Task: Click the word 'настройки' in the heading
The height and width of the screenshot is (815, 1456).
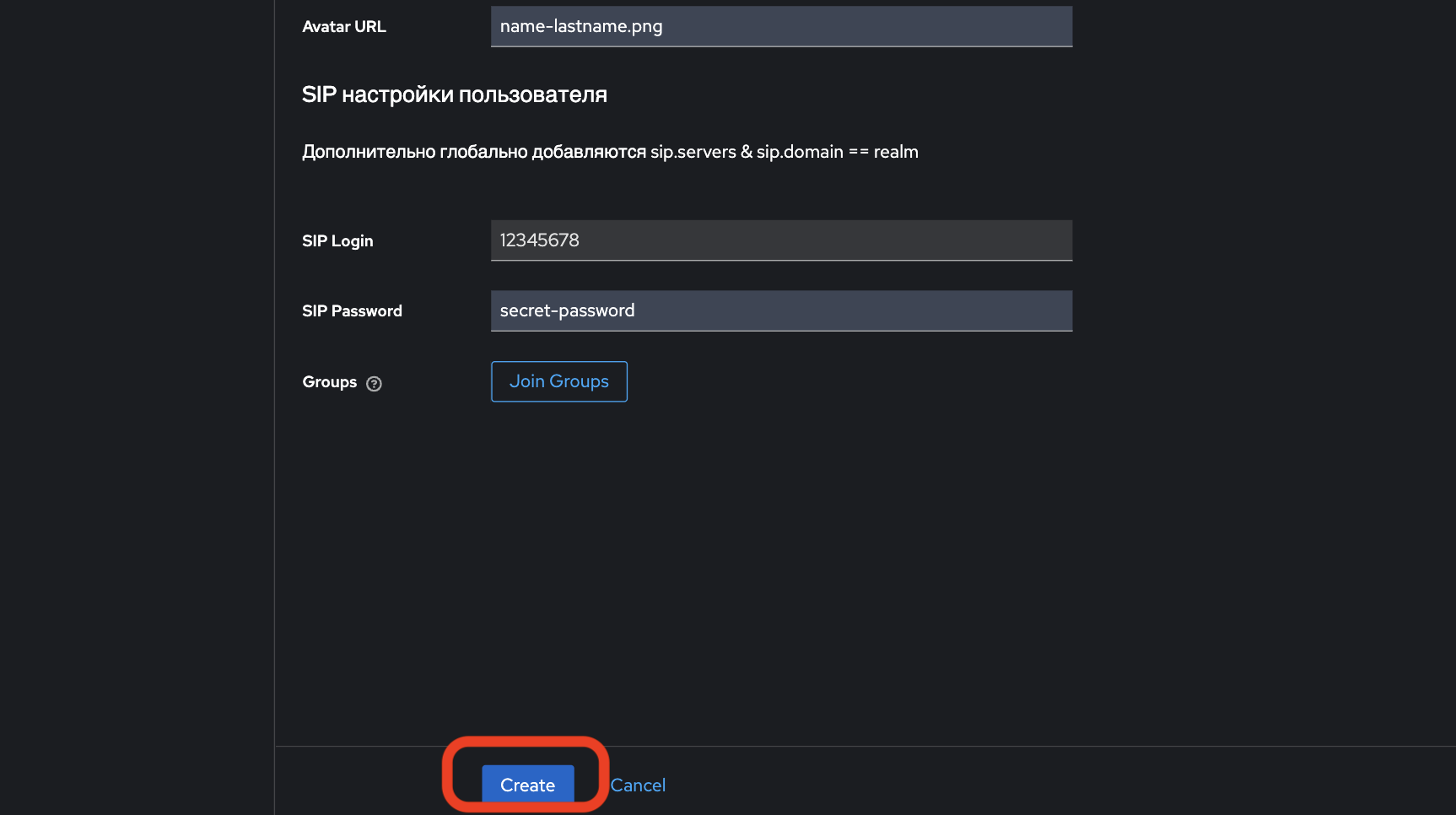Action: [x=397, y=94]
